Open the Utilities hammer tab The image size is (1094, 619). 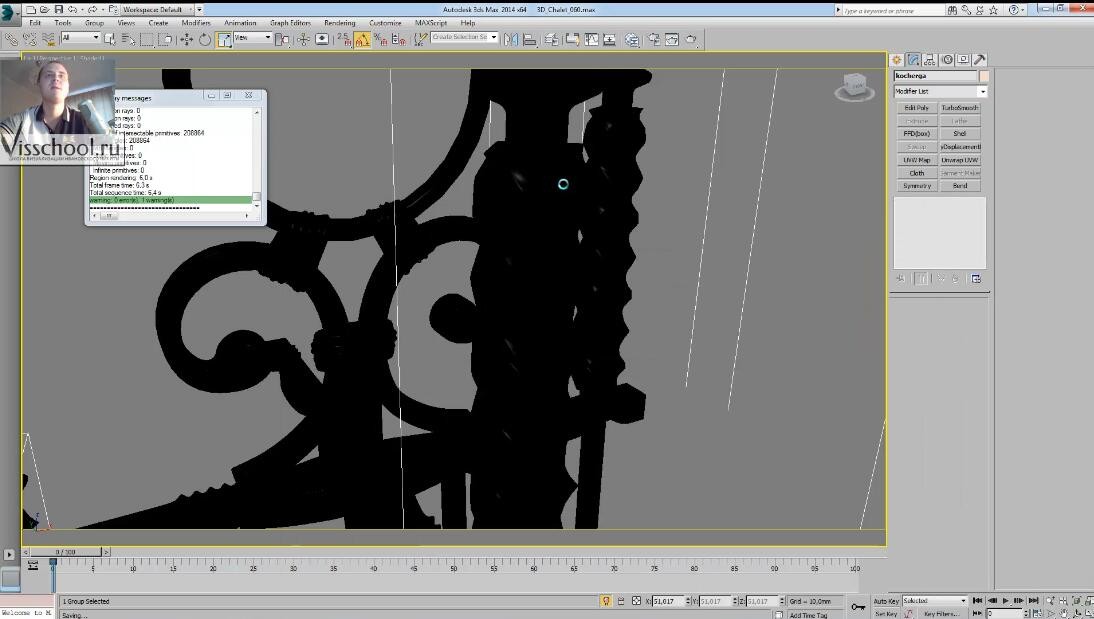pyautogui.click(x=980, y=60)
